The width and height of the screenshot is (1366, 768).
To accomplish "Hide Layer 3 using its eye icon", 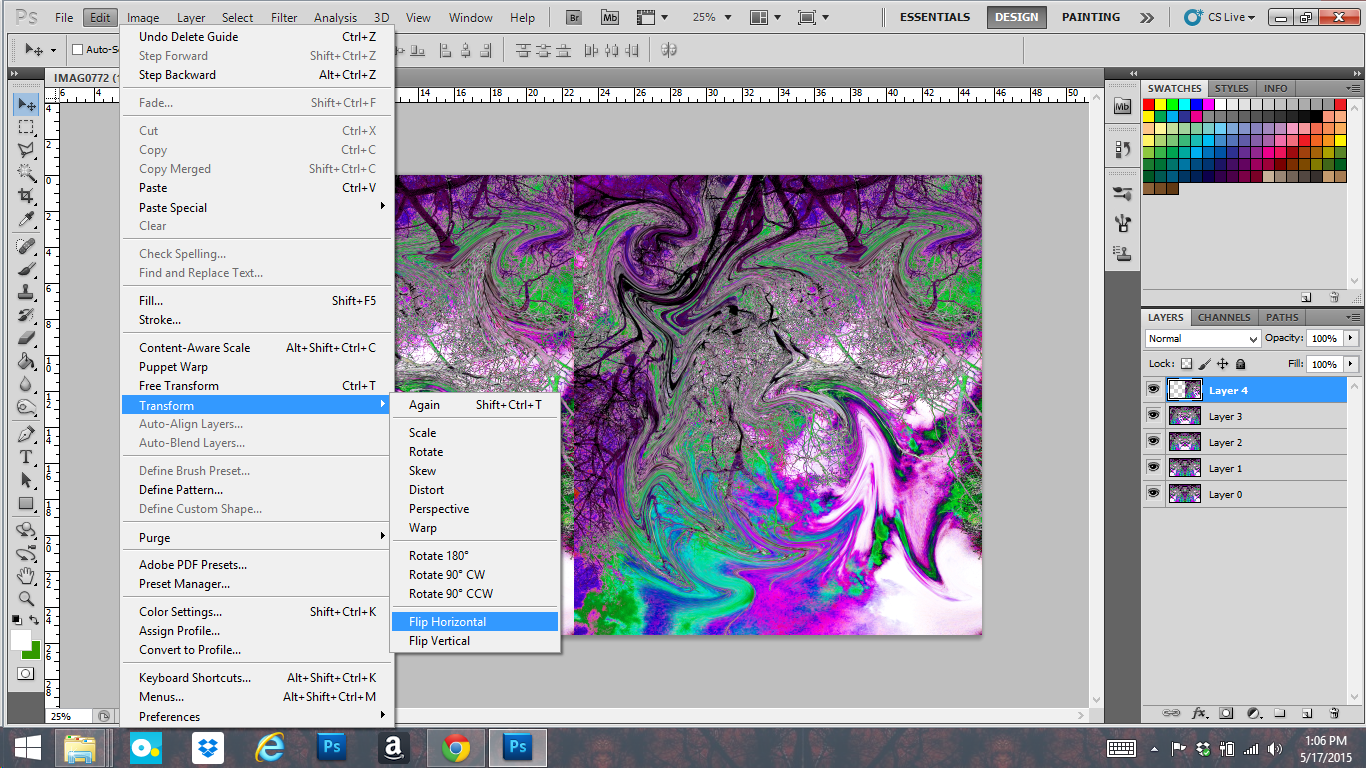I will pyautogui.click(x=1154, y=416).
